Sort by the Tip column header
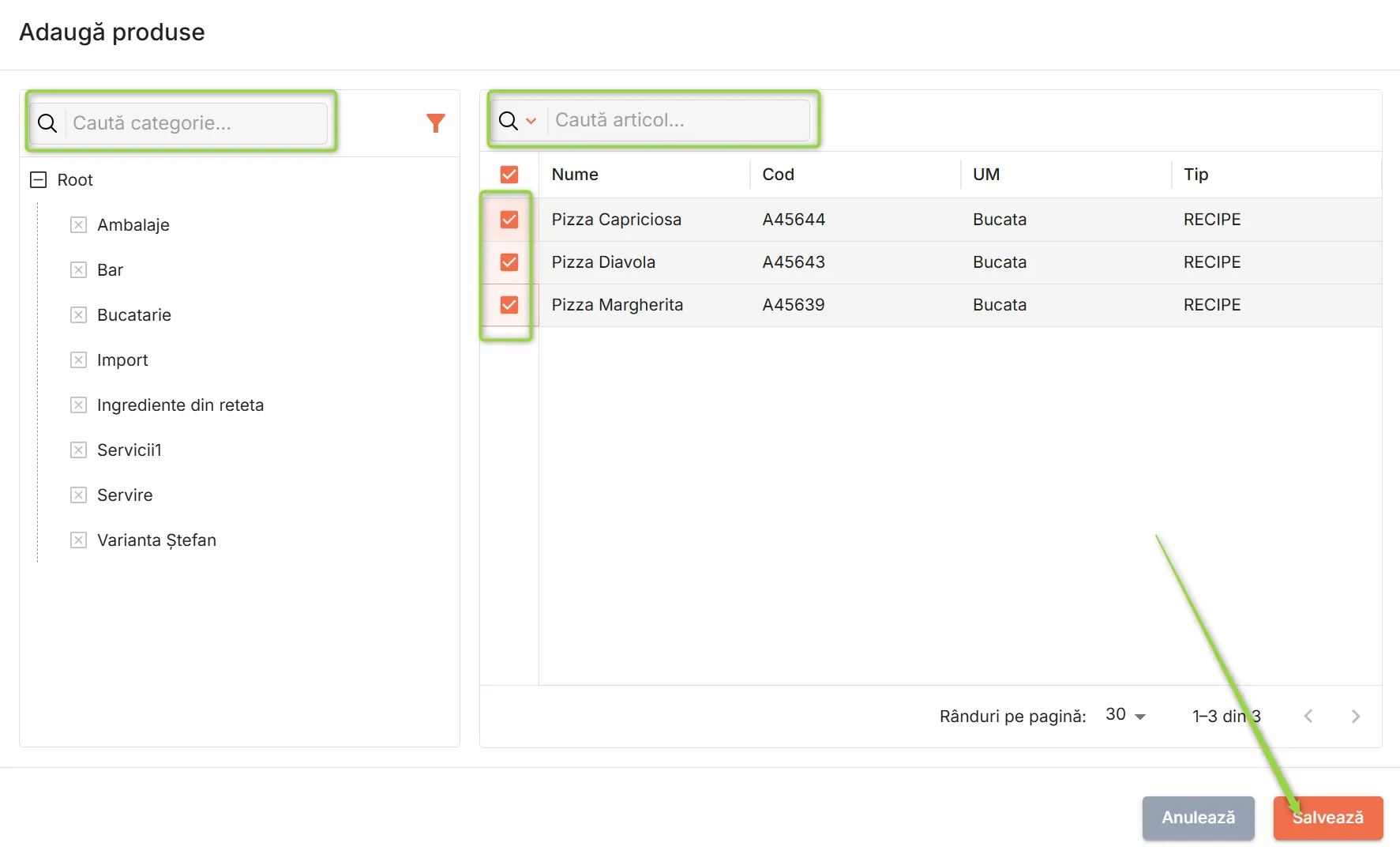 click(1195, 175)
